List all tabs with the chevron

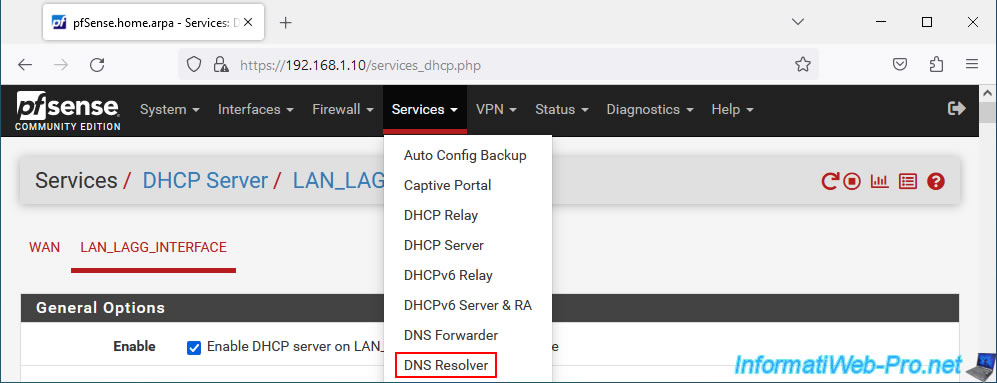click(798, 22)
